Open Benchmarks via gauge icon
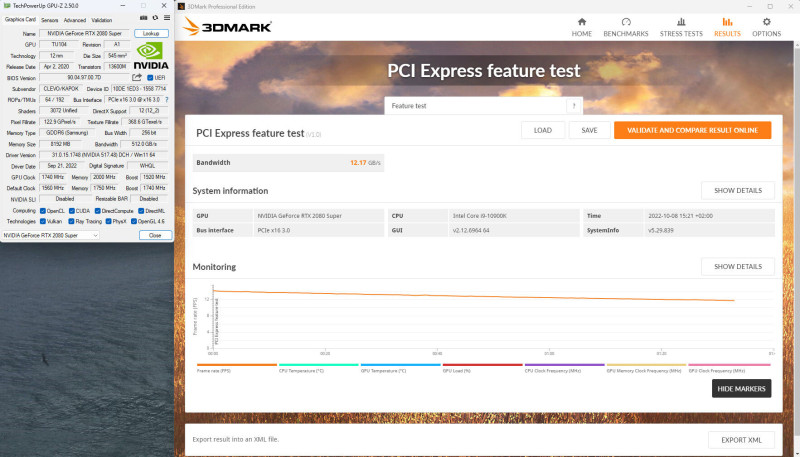This screenshot has height=457, width=800. (x=626, y=22)
